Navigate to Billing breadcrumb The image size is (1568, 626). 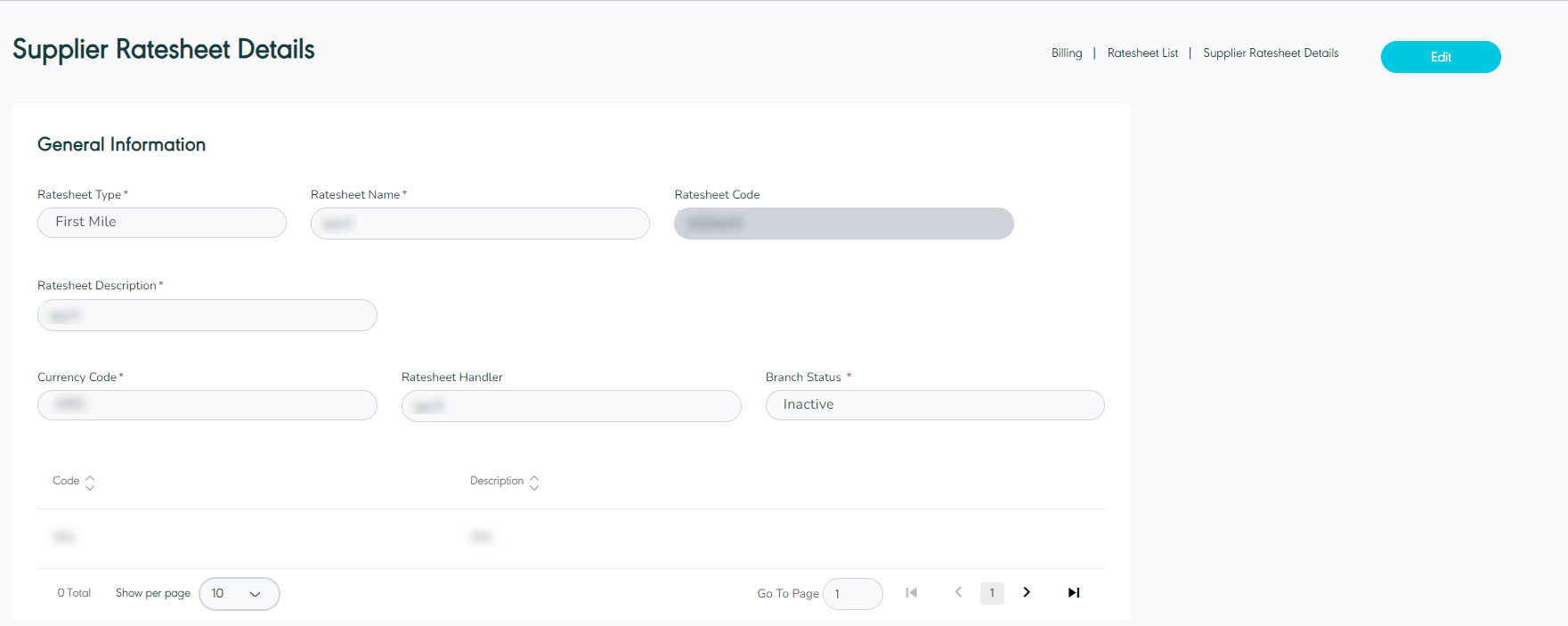(x=1066, y=53)
